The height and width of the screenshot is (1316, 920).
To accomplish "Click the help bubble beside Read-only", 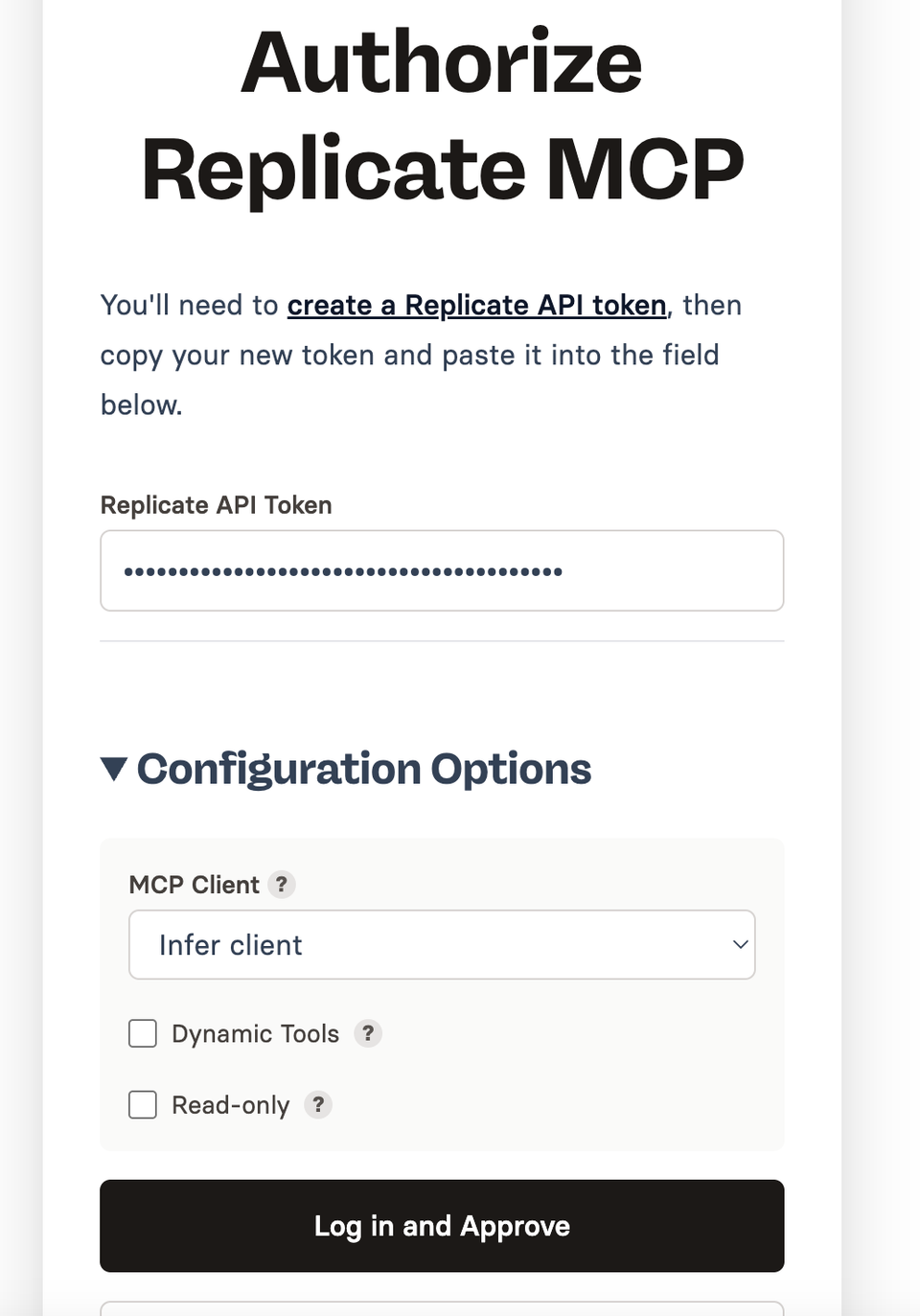I will [x=318, y=1104].
